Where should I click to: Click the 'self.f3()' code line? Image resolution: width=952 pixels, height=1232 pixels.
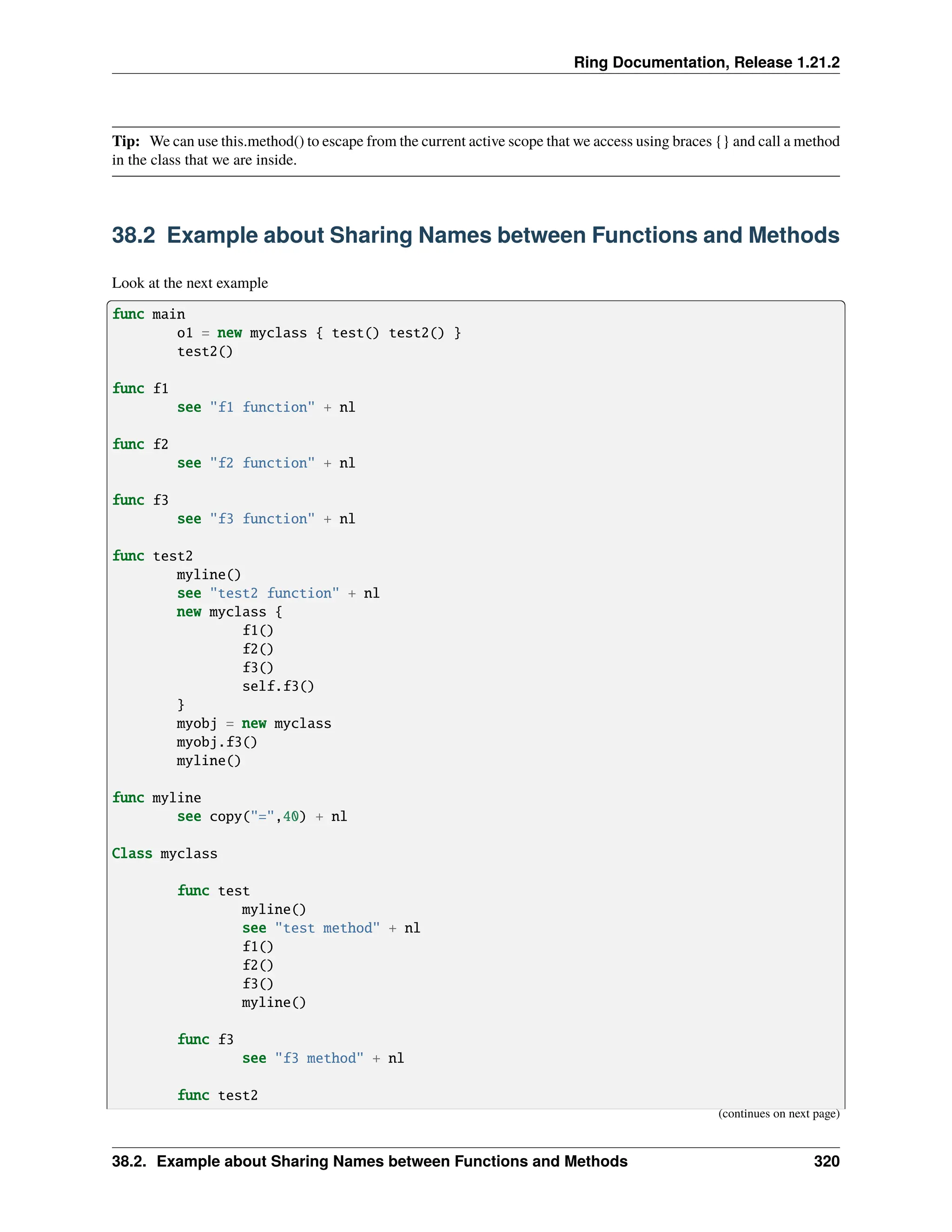pos(278,687)
